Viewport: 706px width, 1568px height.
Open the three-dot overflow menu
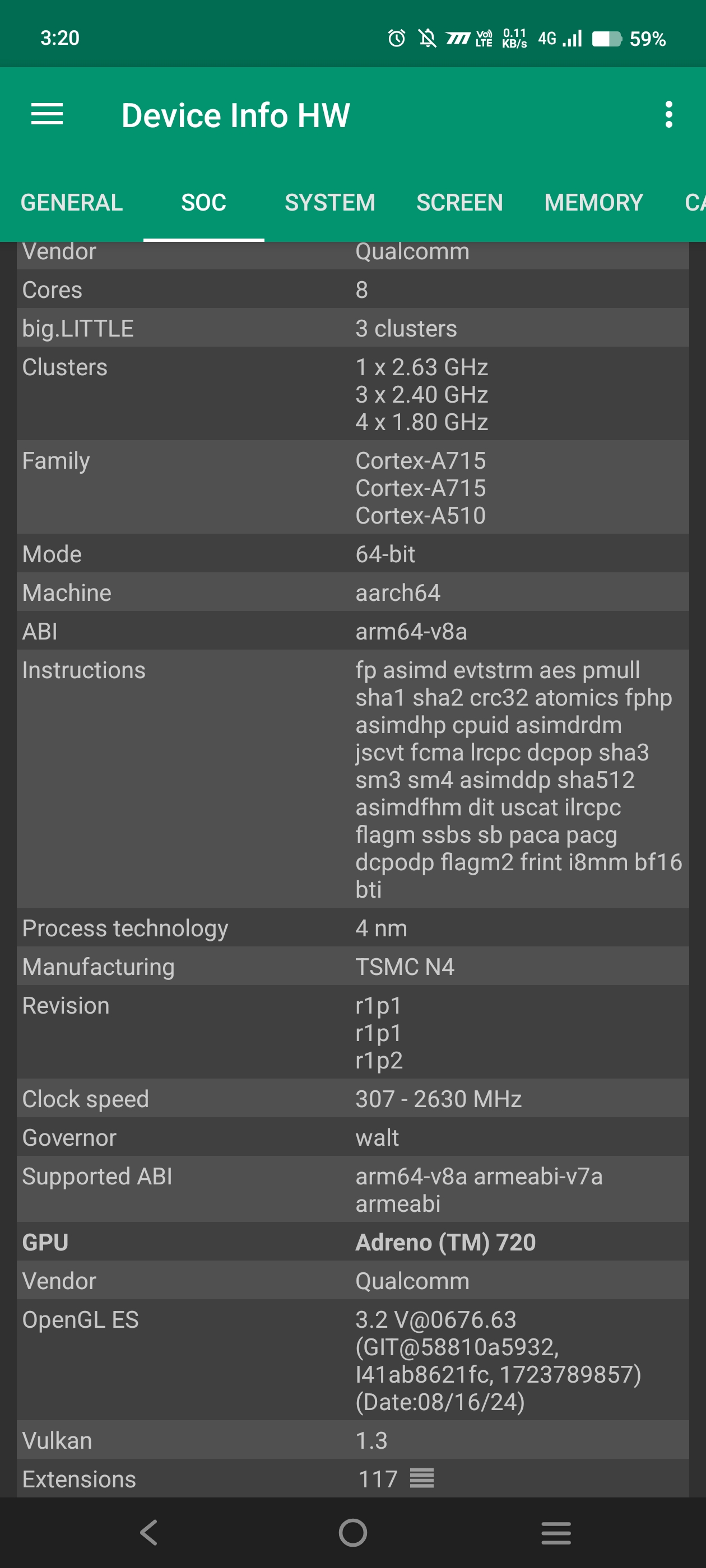668,114
